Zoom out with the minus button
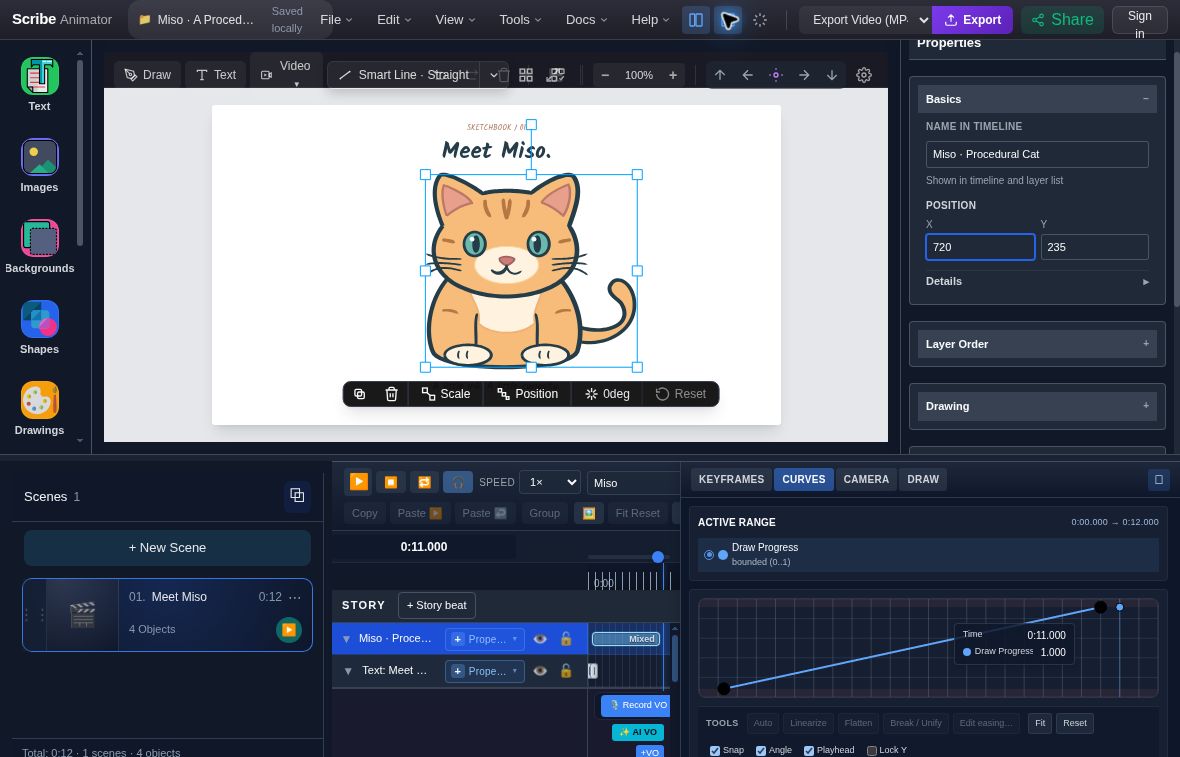This screenshot has width=1180, height=757. [x=605, y=75]
